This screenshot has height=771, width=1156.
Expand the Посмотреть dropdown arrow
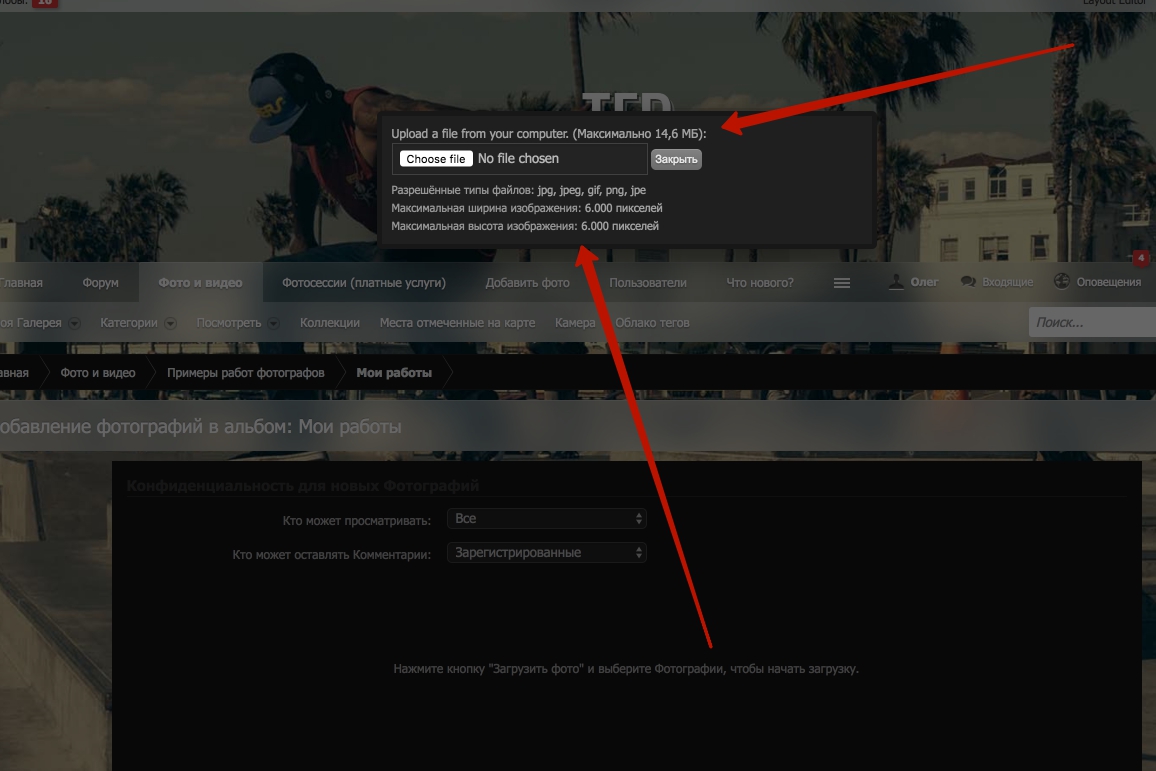(275, 323)
